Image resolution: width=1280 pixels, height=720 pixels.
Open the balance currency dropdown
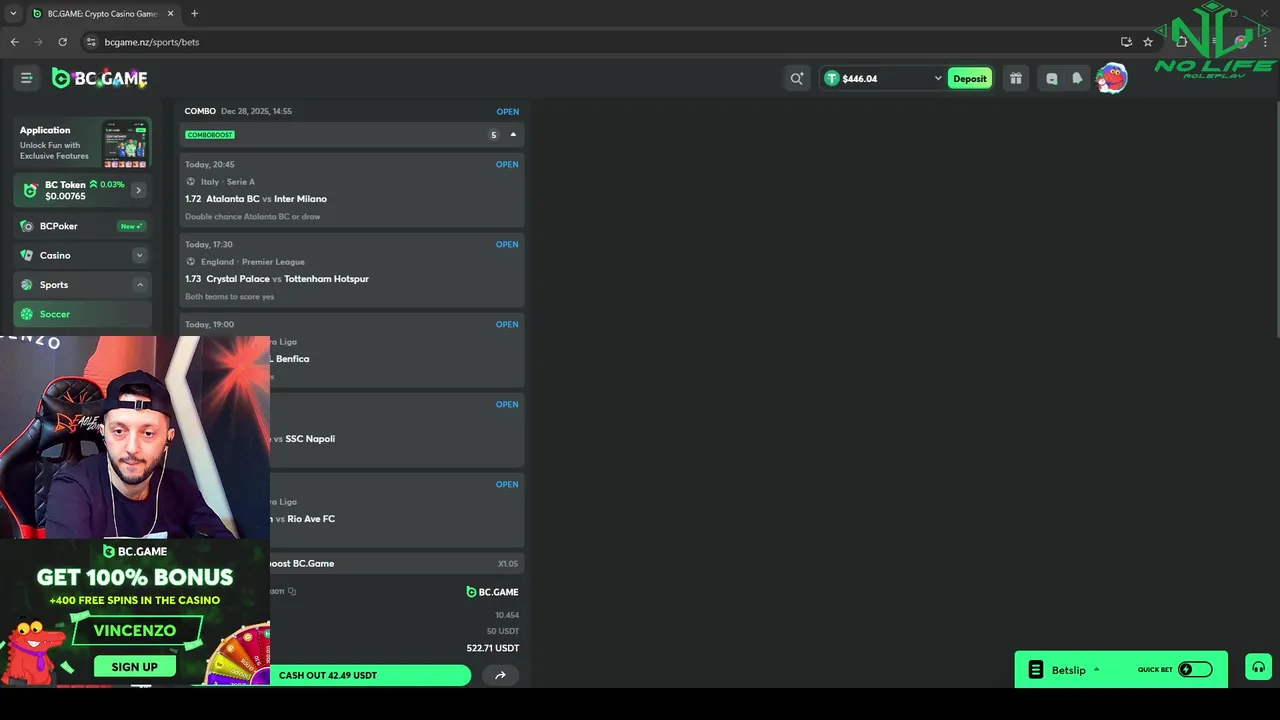point(938,78)
